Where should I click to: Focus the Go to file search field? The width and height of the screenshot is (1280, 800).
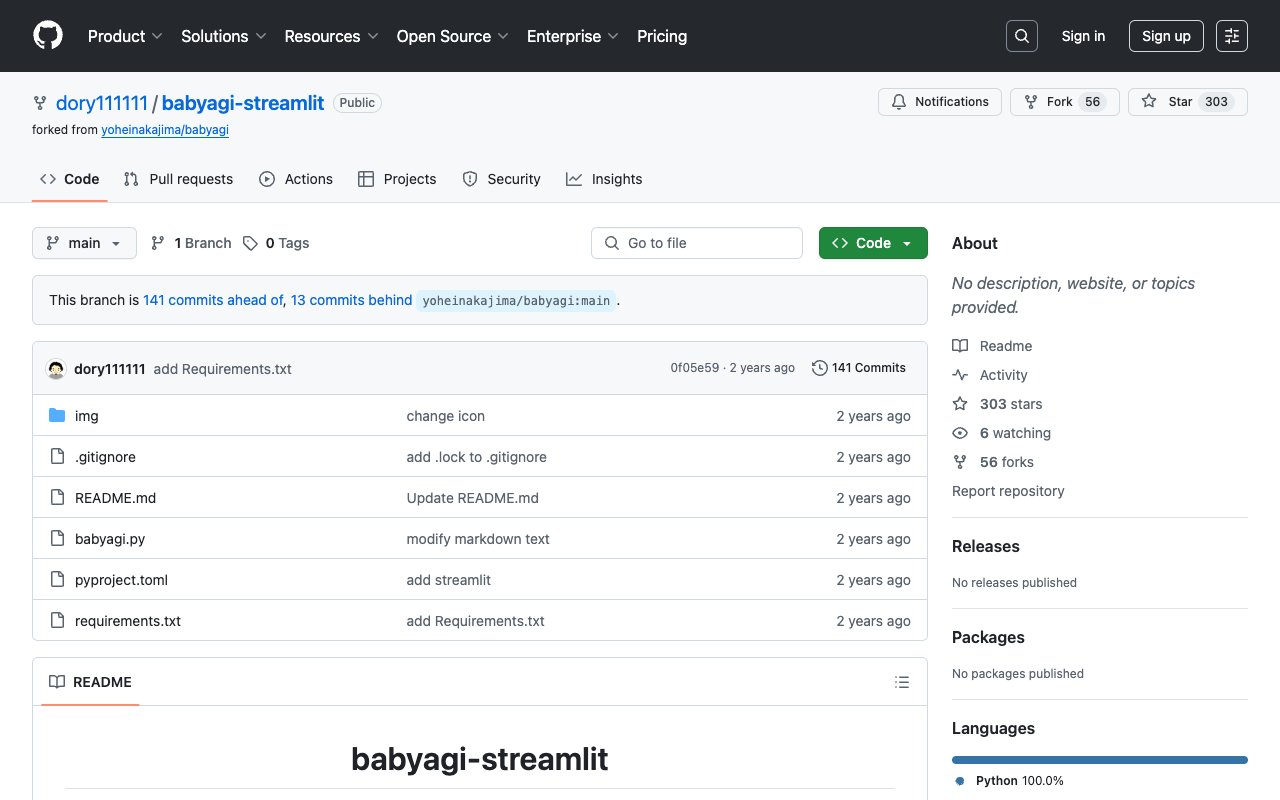(697, 243)
